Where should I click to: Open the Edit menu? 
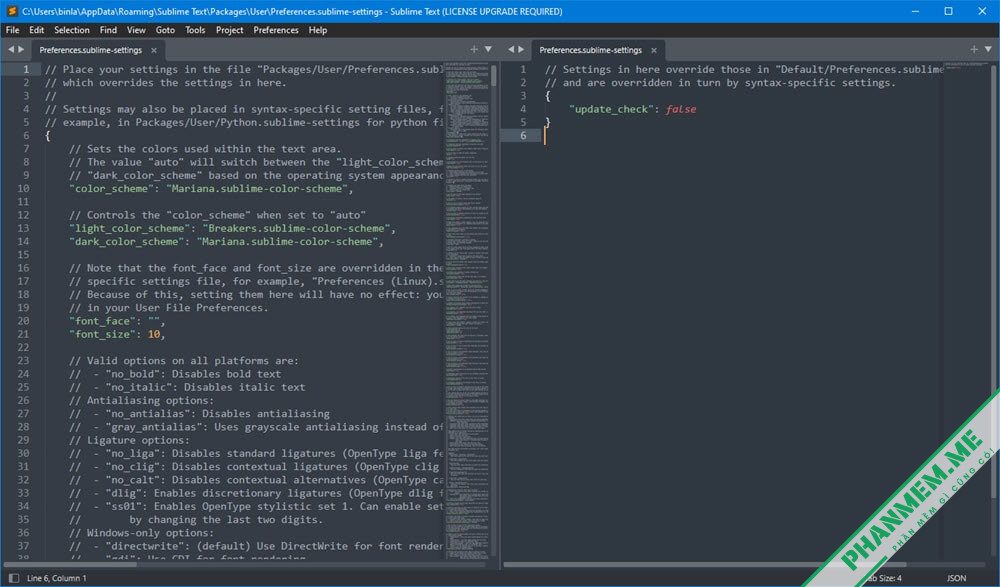click(x=36, y=30)
